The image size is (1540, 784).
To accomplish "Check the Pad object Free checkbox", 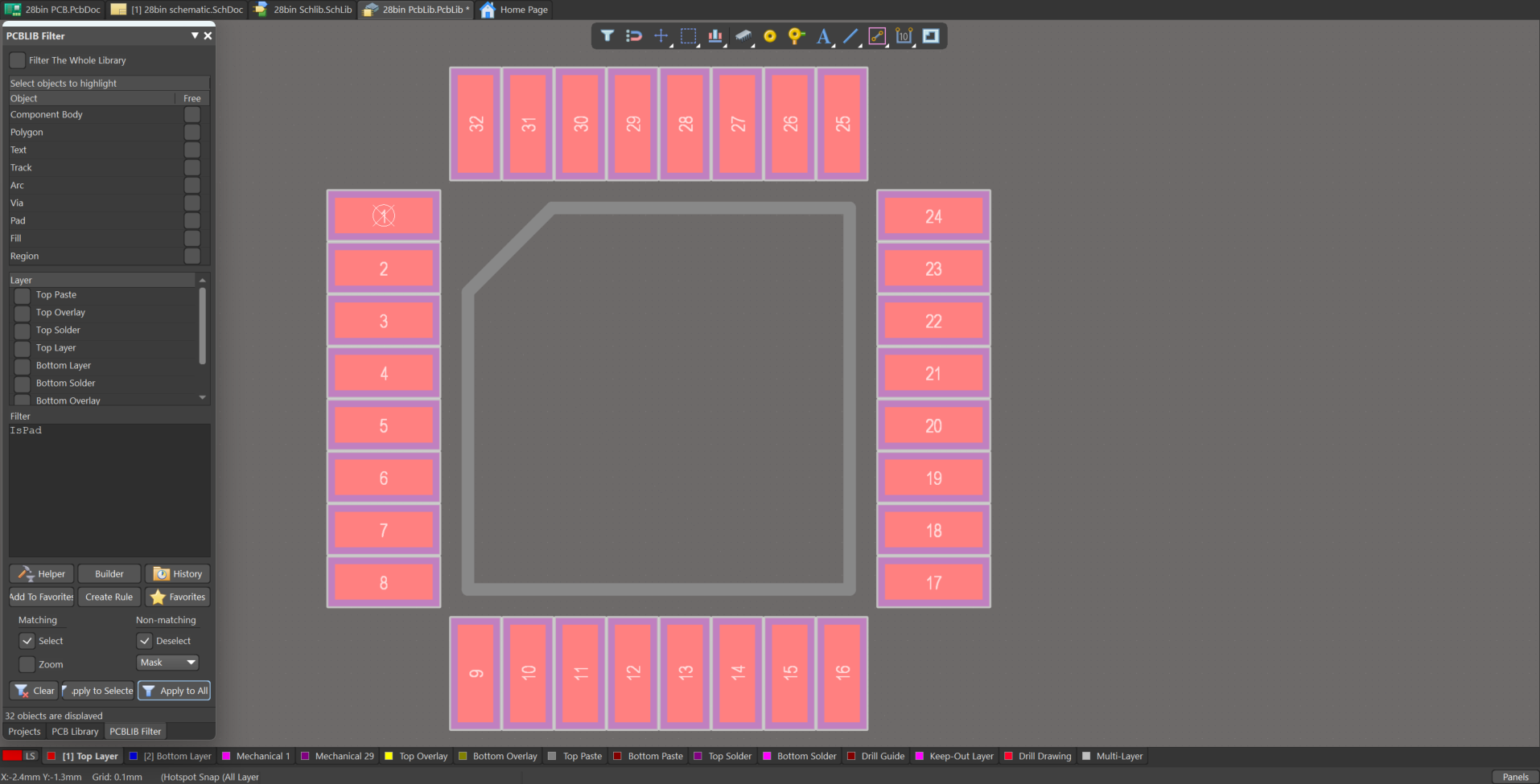I will [192, 220].
